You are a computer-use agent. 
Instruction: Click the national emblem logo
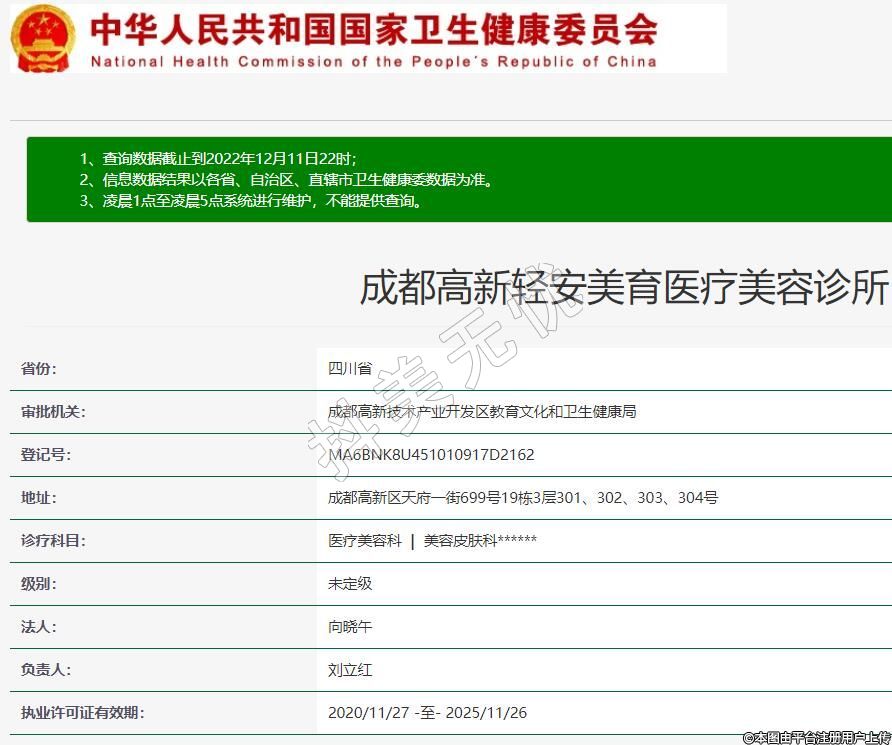click(x=43, y=38)
